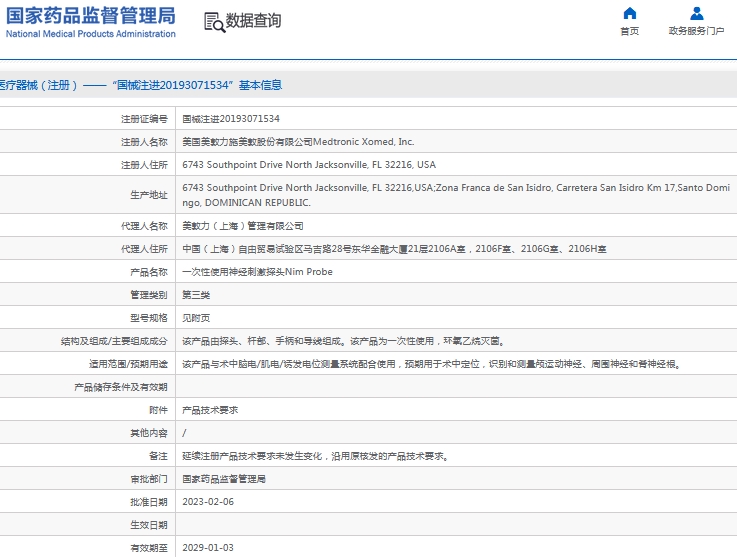The height and width of the screenshot is (557, 737).
Task: Select the 代理人名称 label
Action: [x=144, y=226]
